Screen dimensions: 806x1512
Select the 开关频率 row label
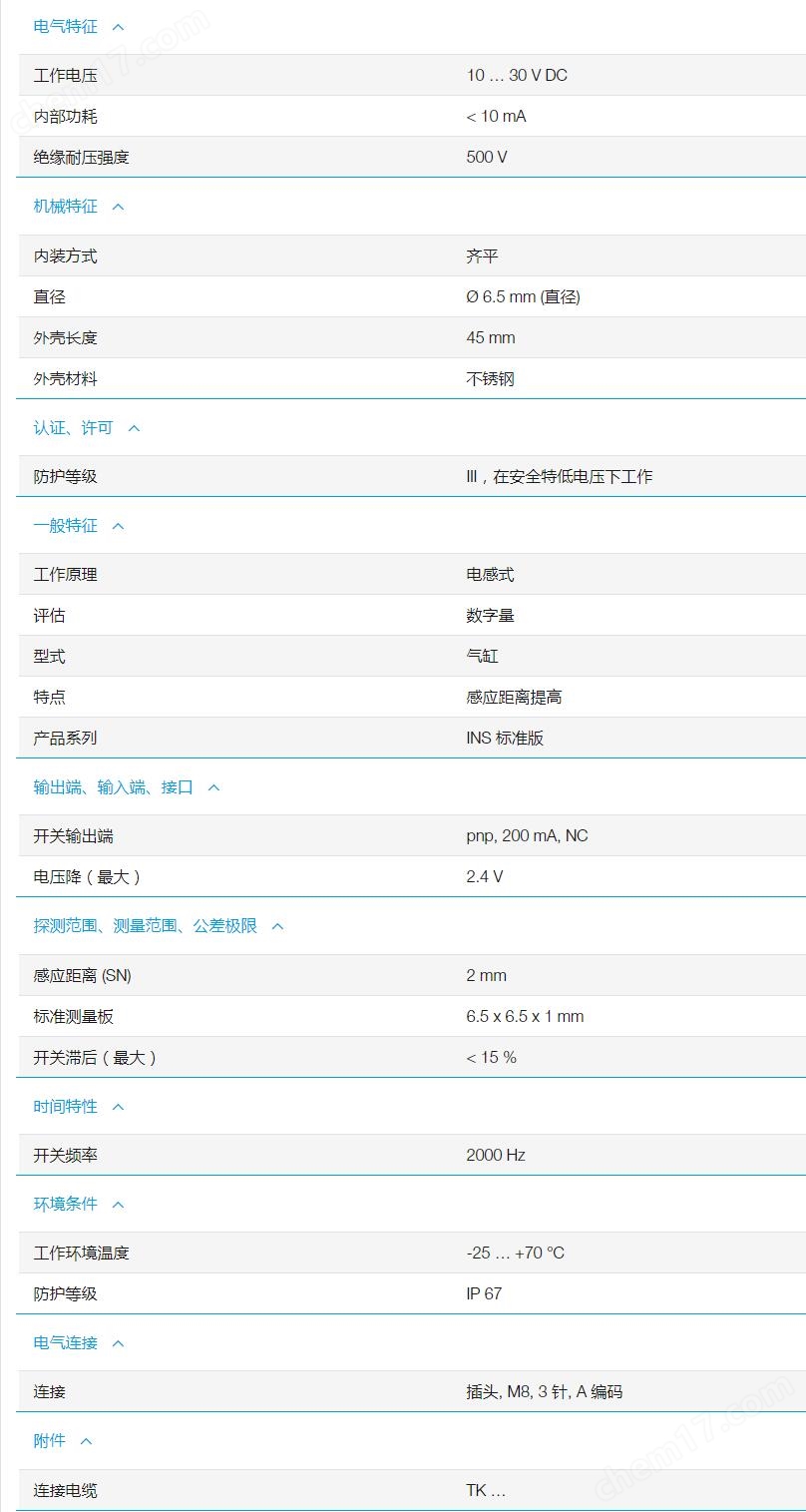tap(66, 1156)
